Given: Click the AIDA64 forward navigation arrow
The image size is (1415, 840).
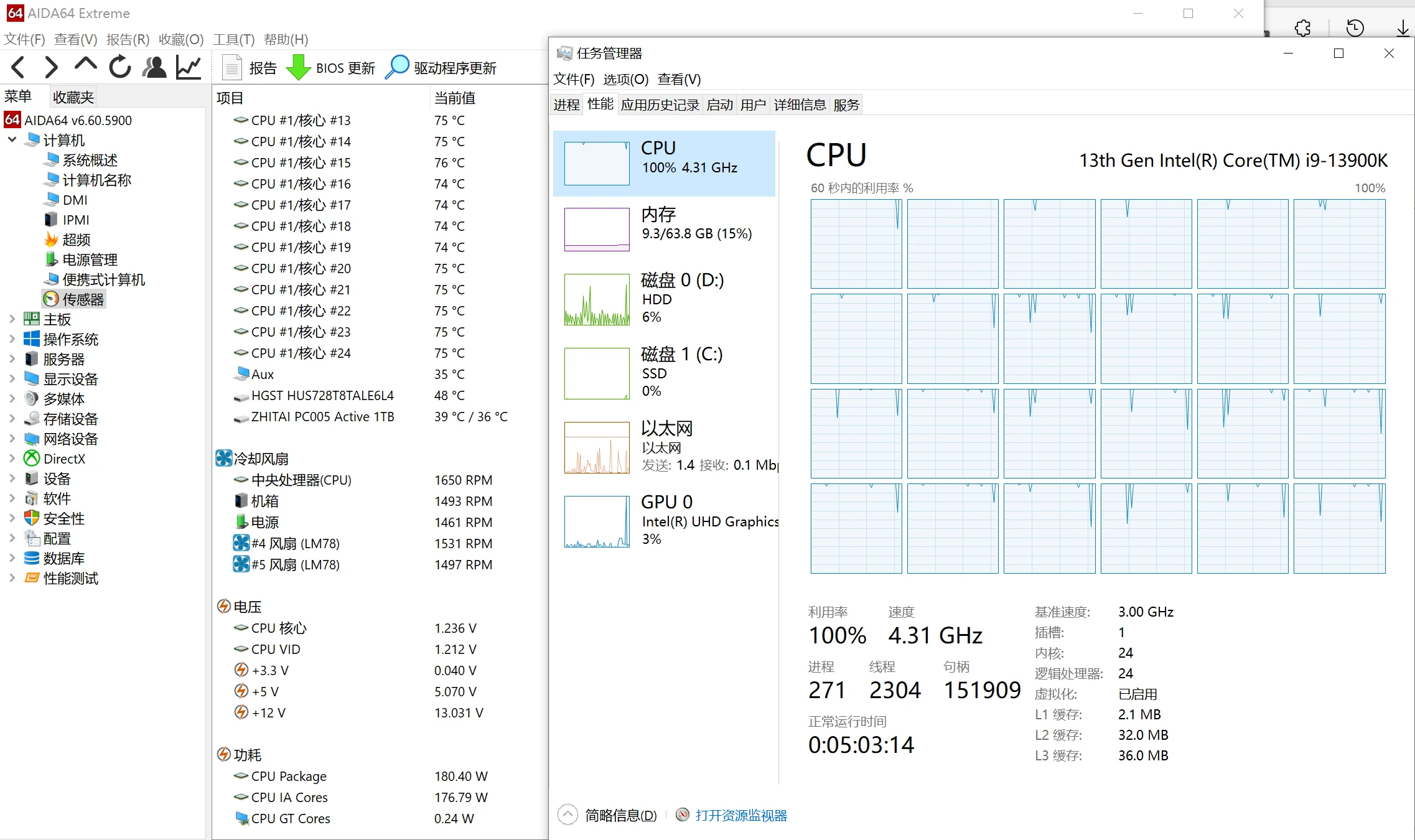Looking at the screenshot, I should coord(51,67).
